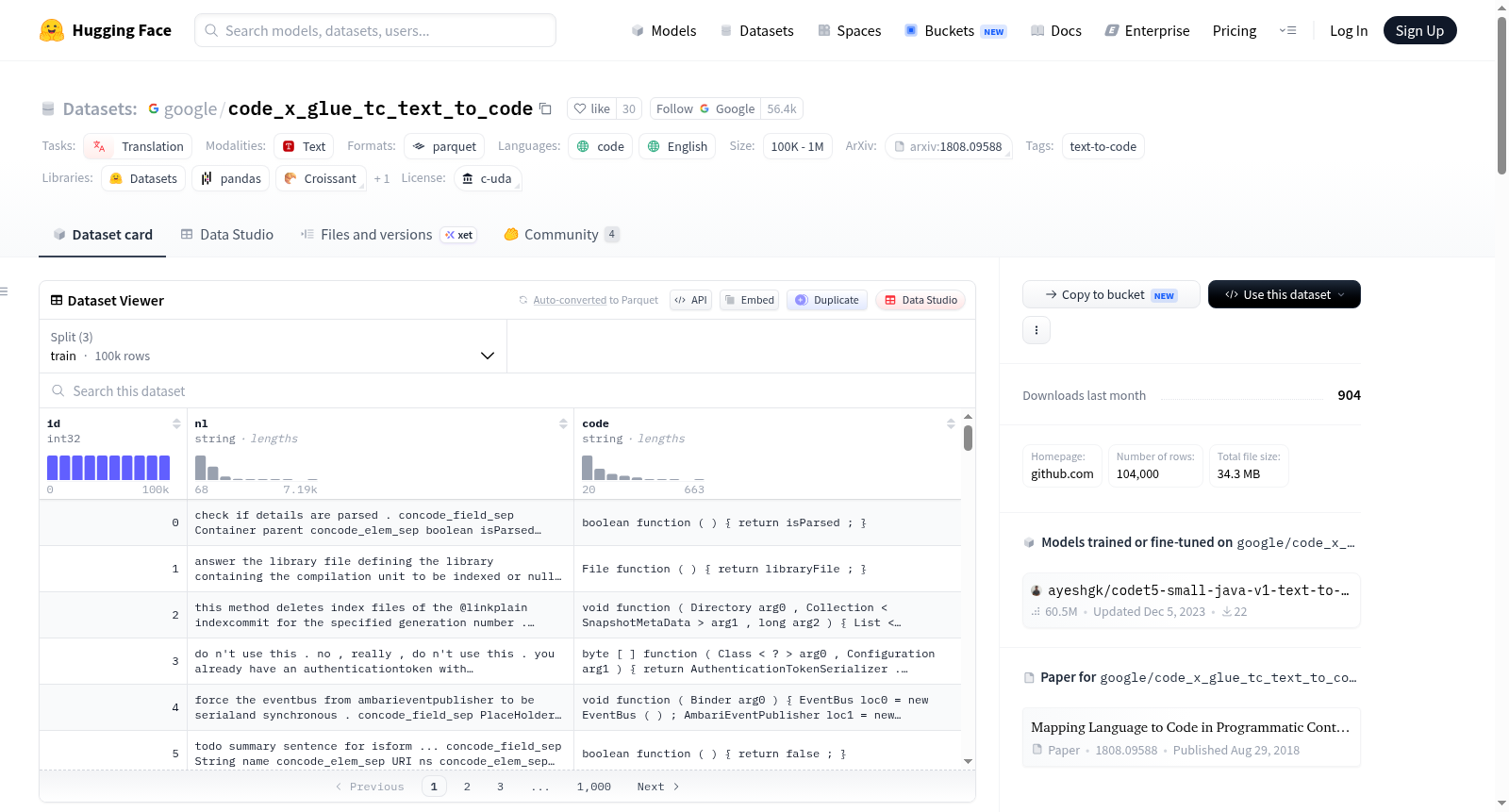Screen dimensions: 1509x812
Task: Click the Translation task tag
Action: [x=139, y=146]
